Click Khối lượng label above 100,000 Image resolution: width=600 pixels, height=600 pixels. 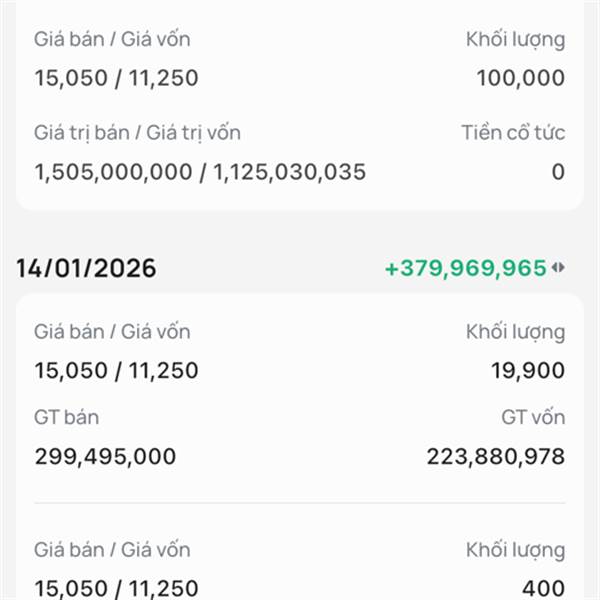tap(515, 39)
